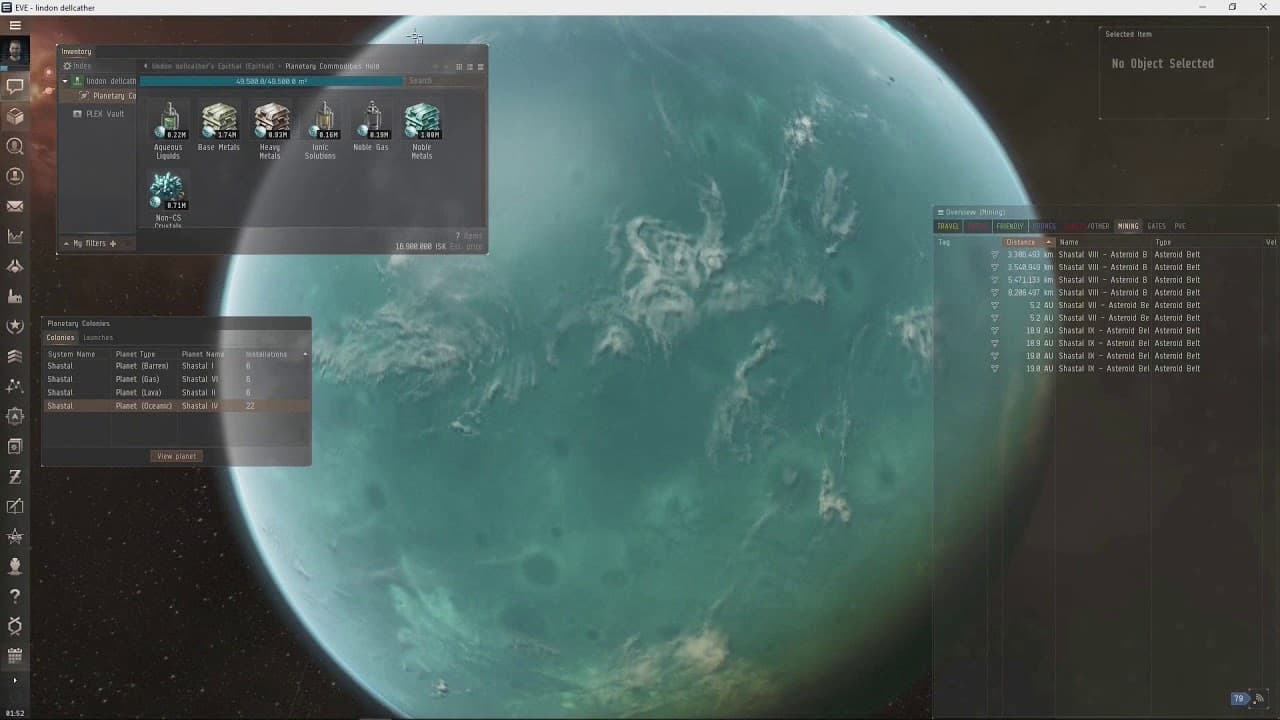Switch inventory to list view mode
The width and height of the screenshot is (1280, 720).
tap(481, 67)
